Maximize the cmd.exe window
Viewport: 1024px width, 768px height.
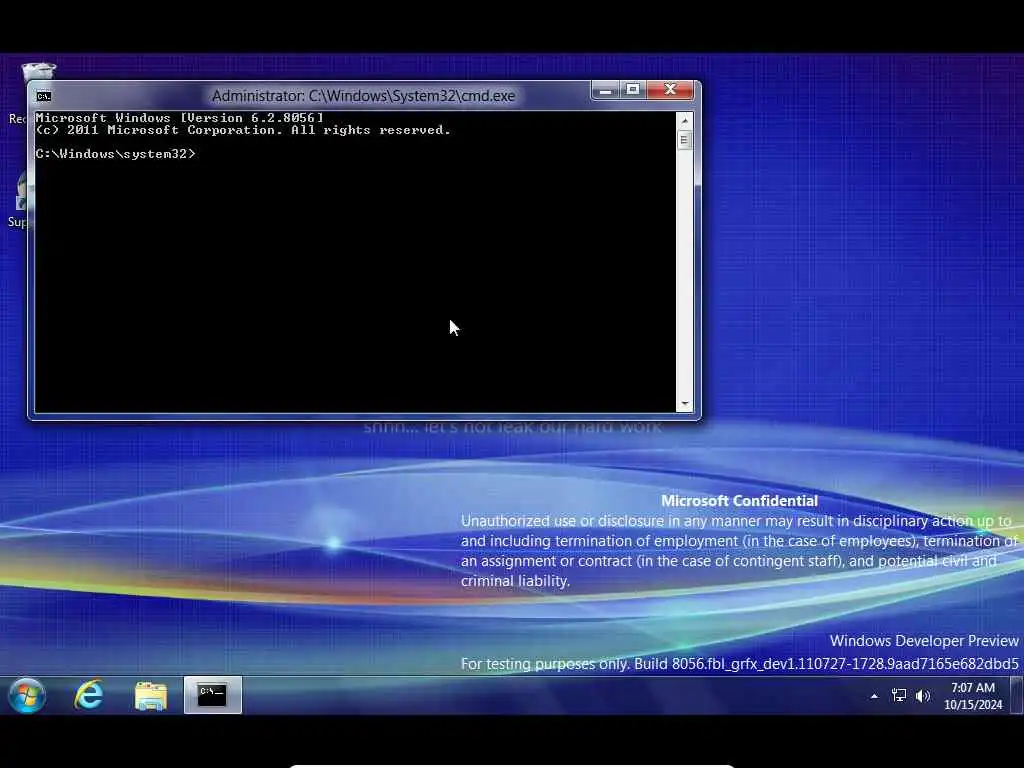click(x=633, y=90)
